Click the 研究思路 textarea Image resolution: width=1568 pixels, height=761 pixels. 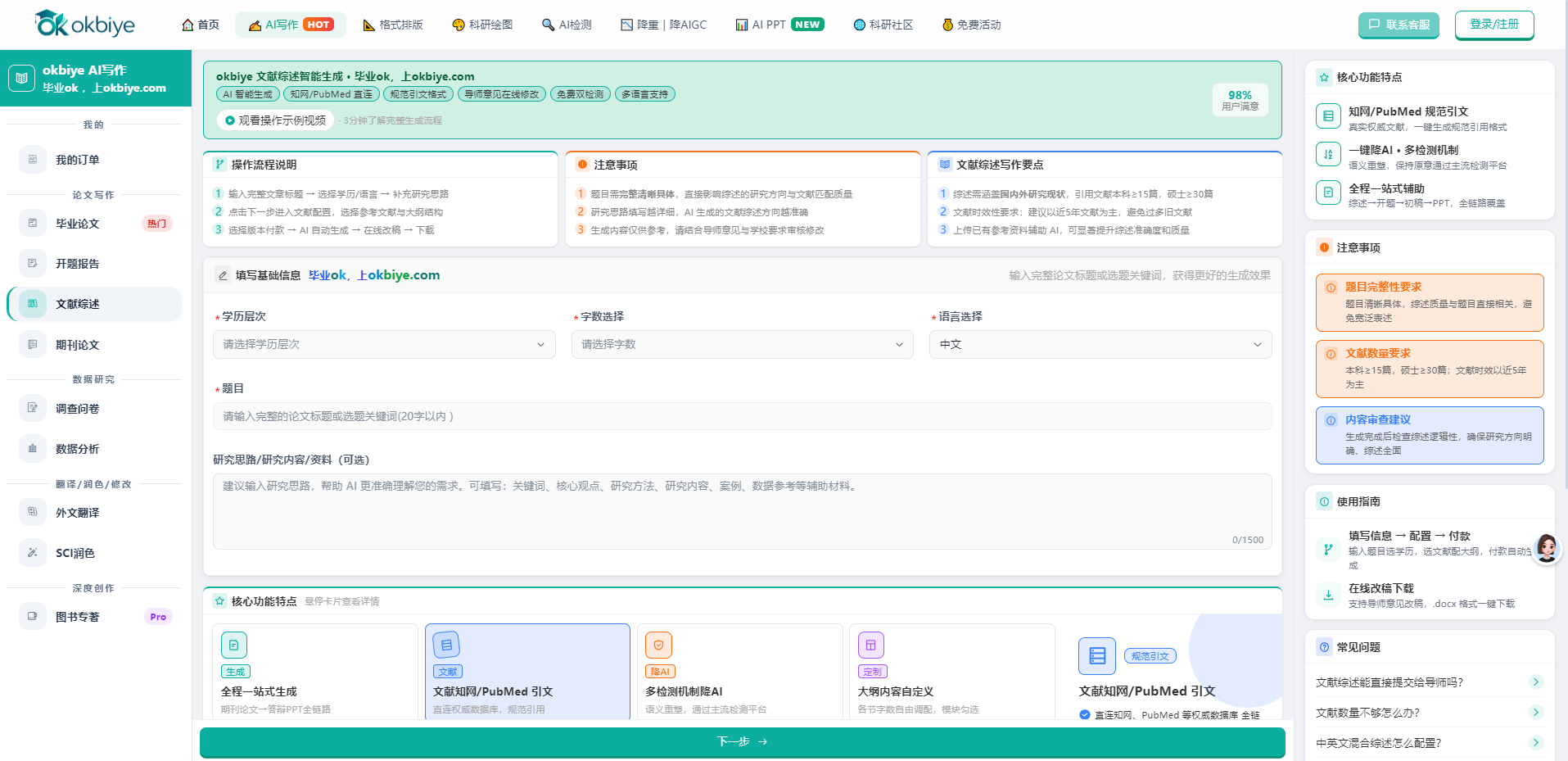[743, 511]
